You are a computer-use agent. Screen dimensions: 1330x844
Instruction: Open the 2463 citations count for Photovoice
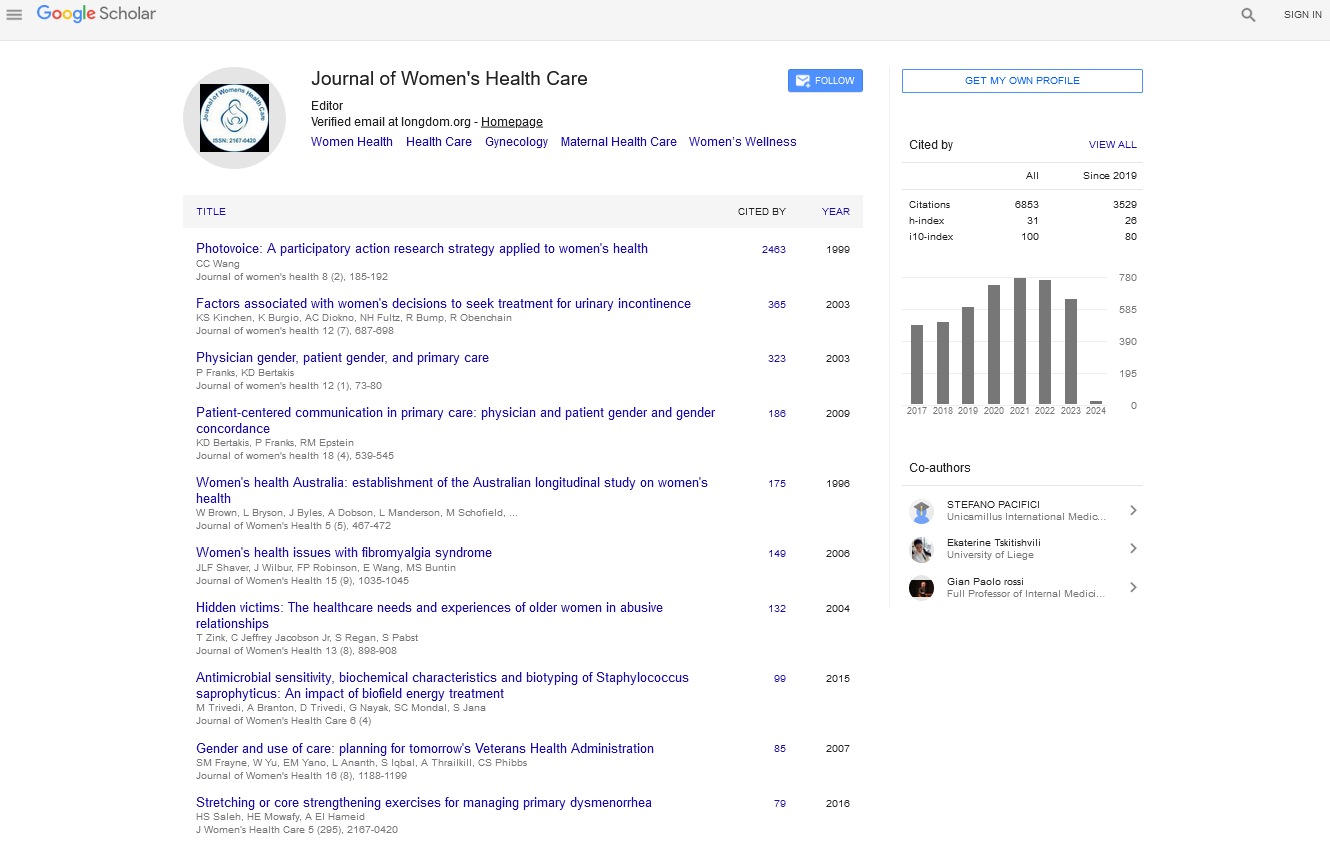pyautogui.click(x=773, y=250)
